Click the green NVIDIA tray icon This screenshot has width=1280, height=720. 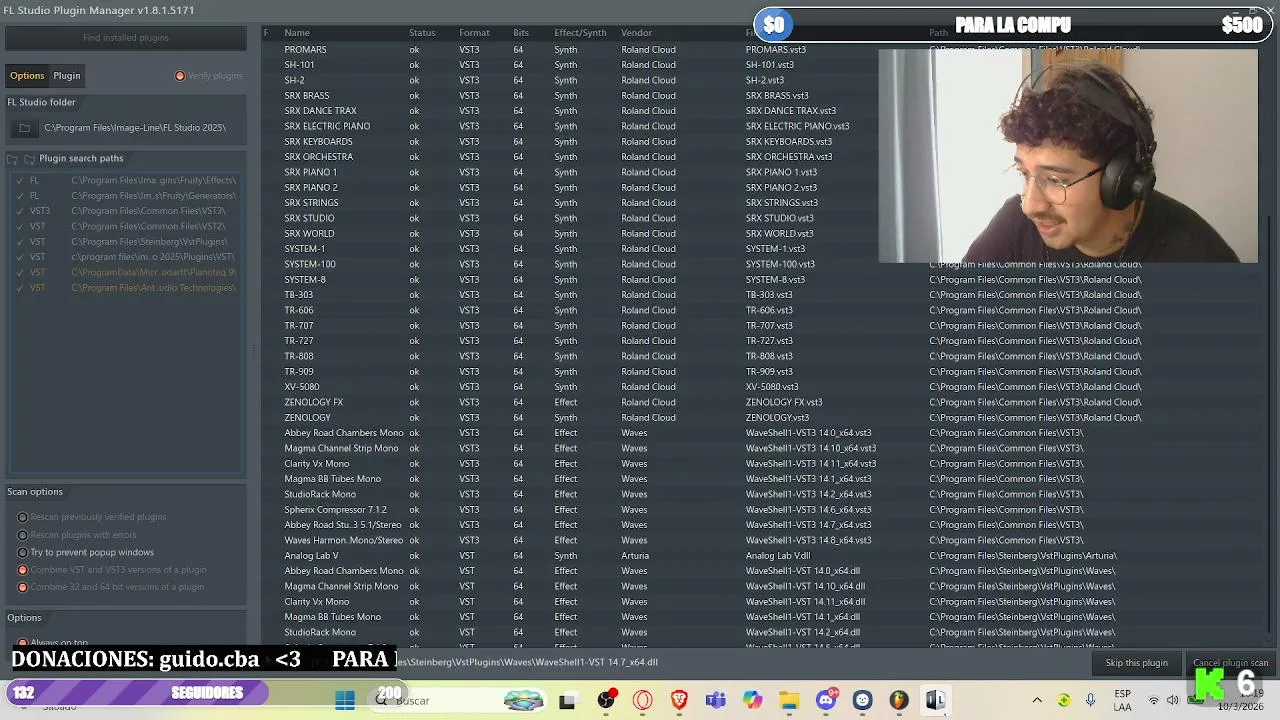[x=1064, y=700]
